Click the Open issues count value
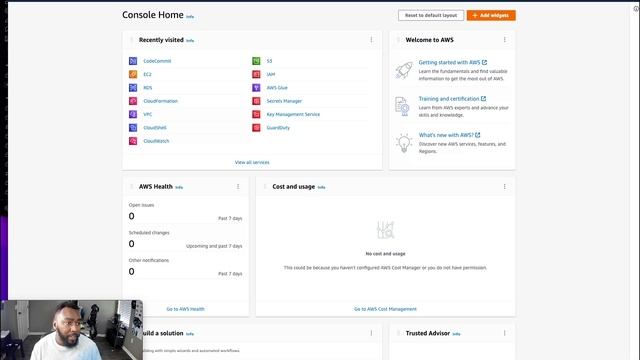 131,216
